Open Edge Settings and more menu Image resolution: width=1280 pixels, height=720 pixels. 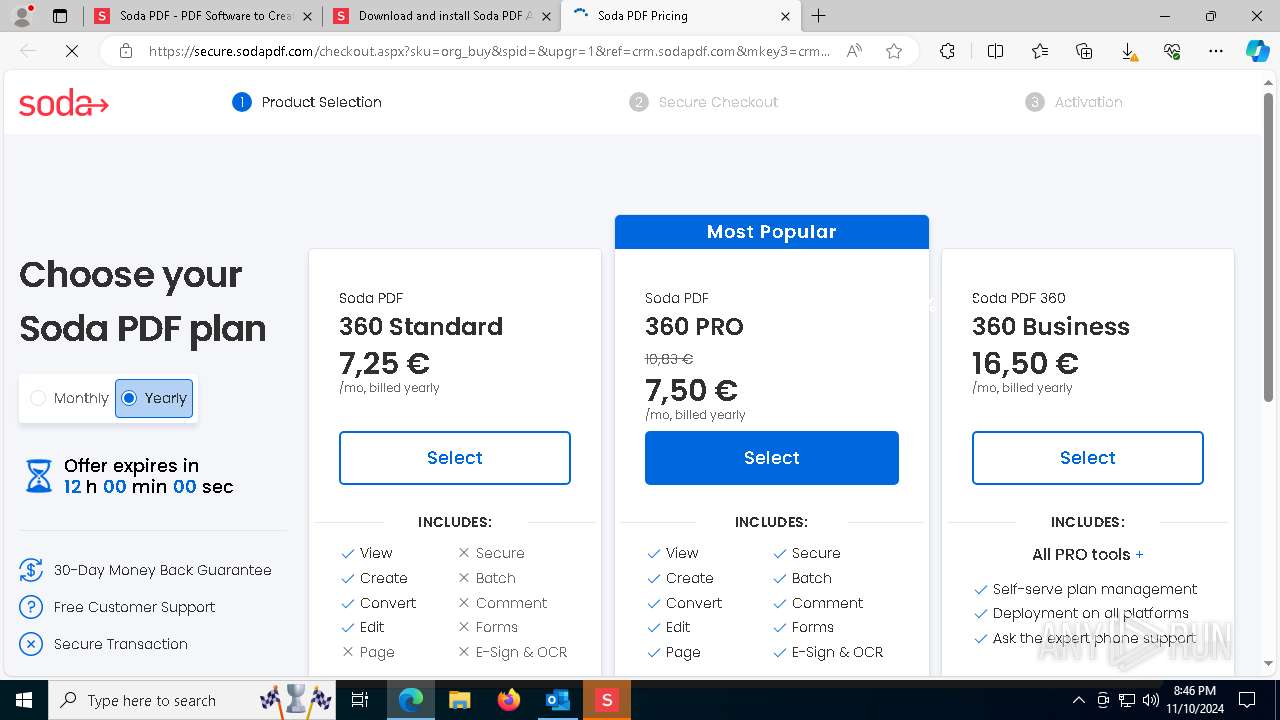(x=1216, y=52)
